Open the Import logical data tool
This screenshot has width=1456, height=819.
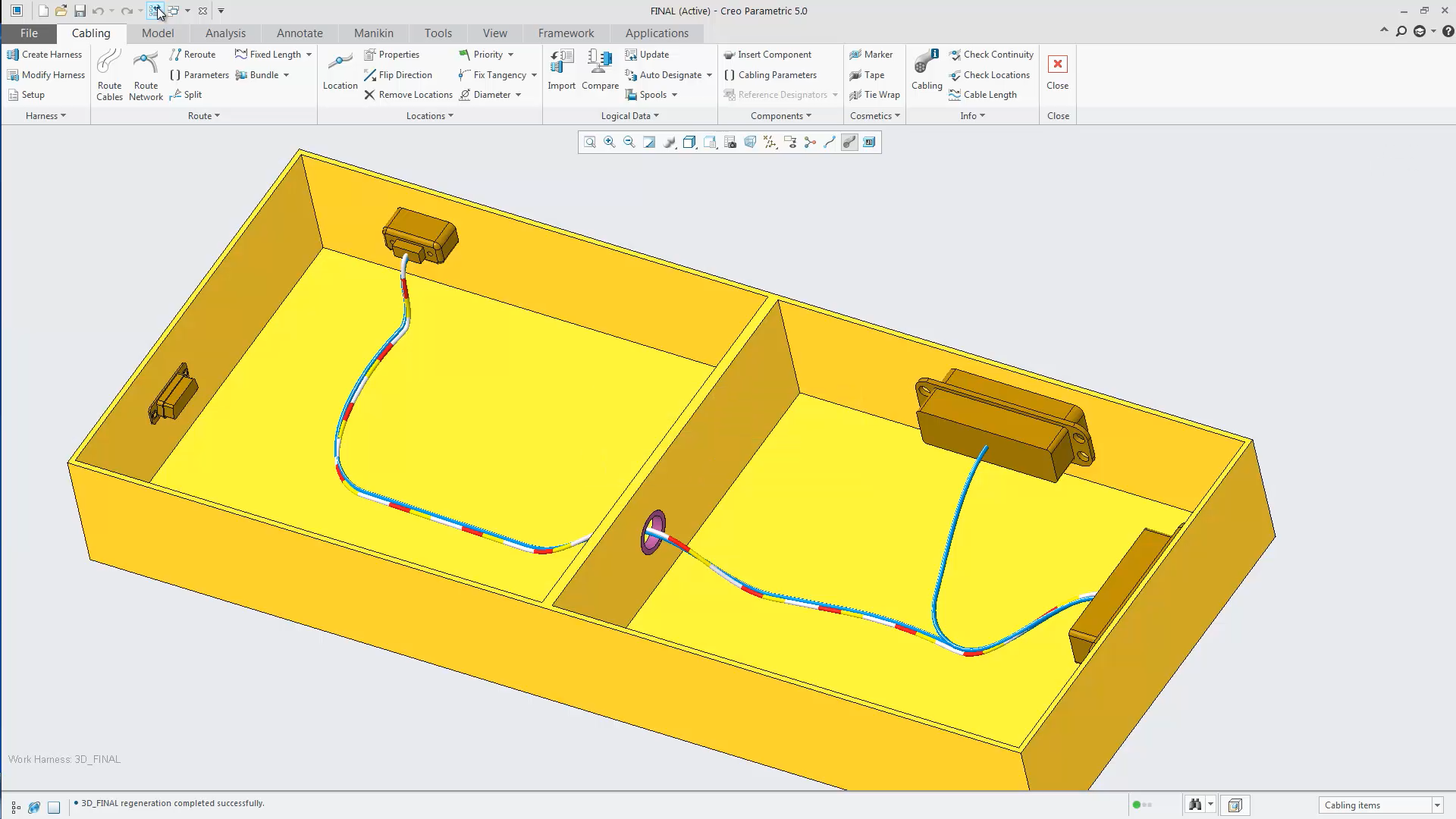(562, 70)
